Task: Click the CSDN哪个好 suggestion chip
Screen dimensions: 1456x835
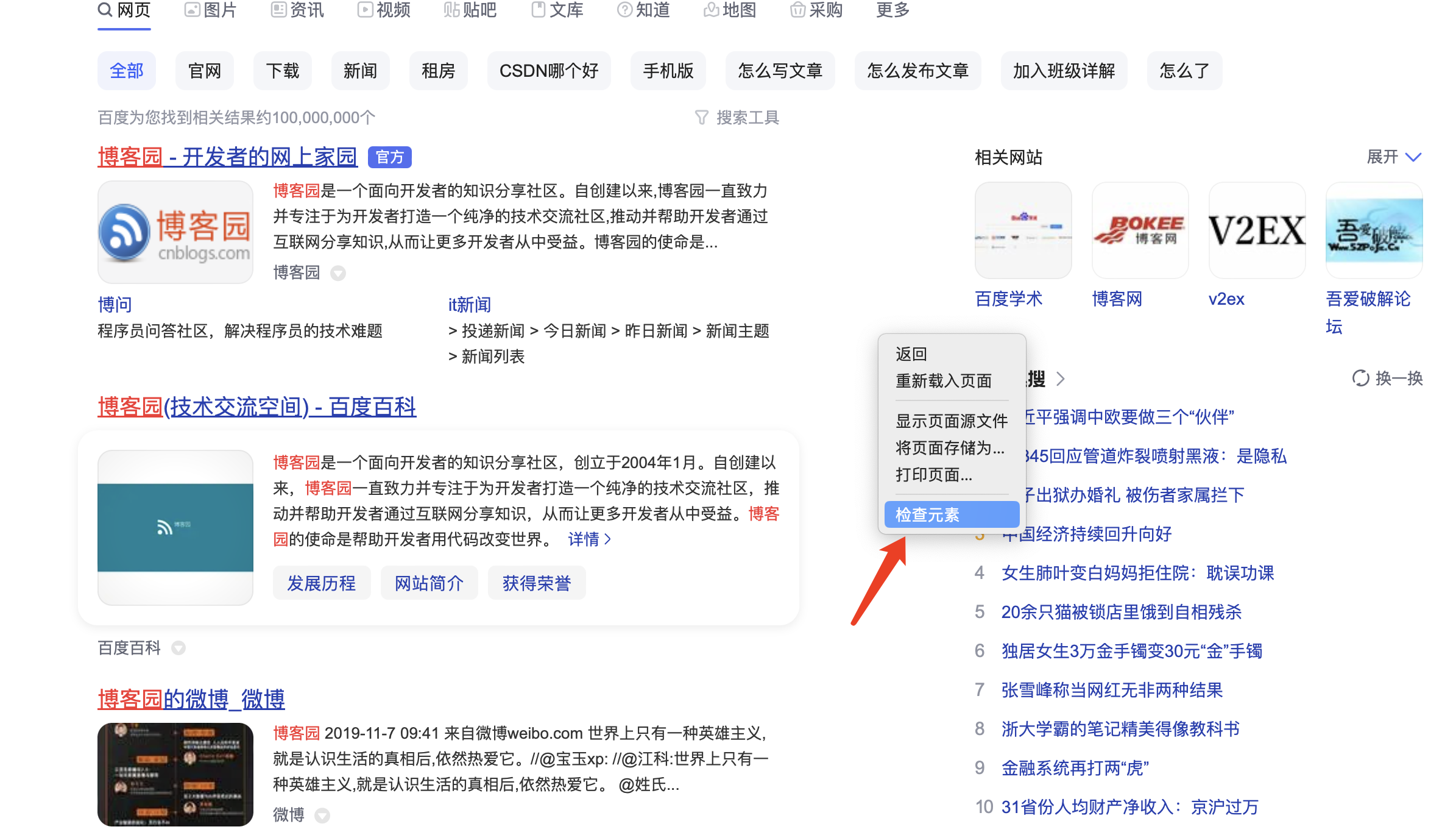Action: coord(549,71)
